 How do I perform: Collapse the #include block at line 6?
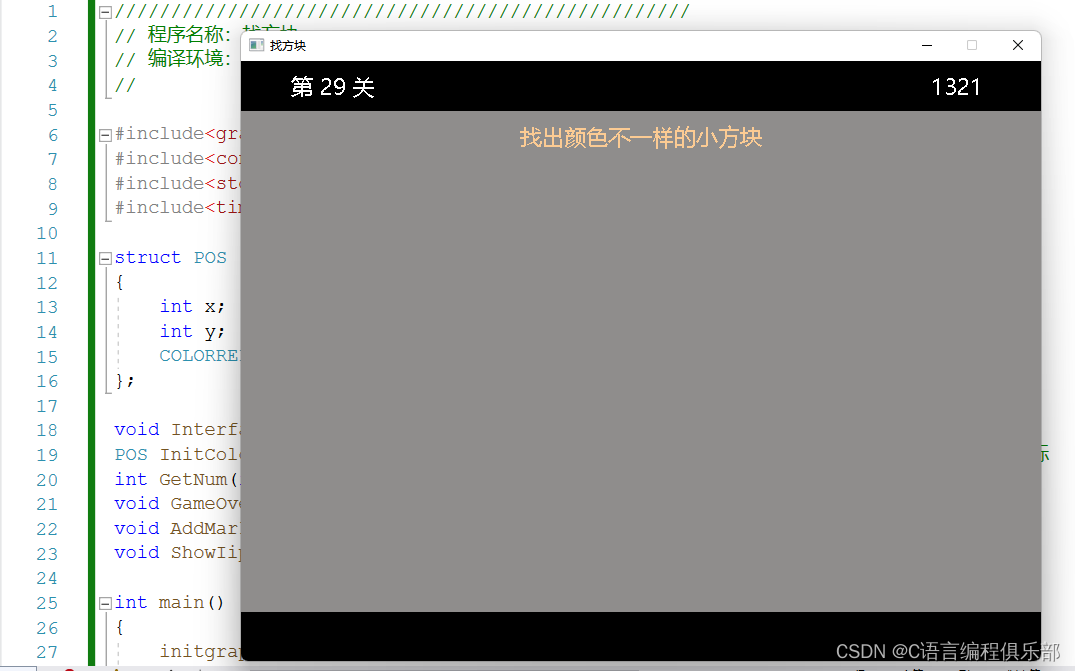[x=105, y=135]
